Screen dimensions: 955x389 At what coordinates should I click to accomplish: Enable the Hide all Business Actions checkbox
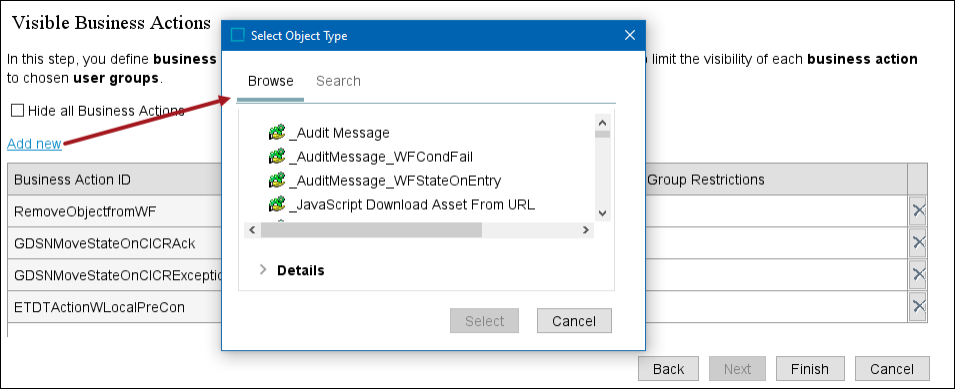[18, 111]
